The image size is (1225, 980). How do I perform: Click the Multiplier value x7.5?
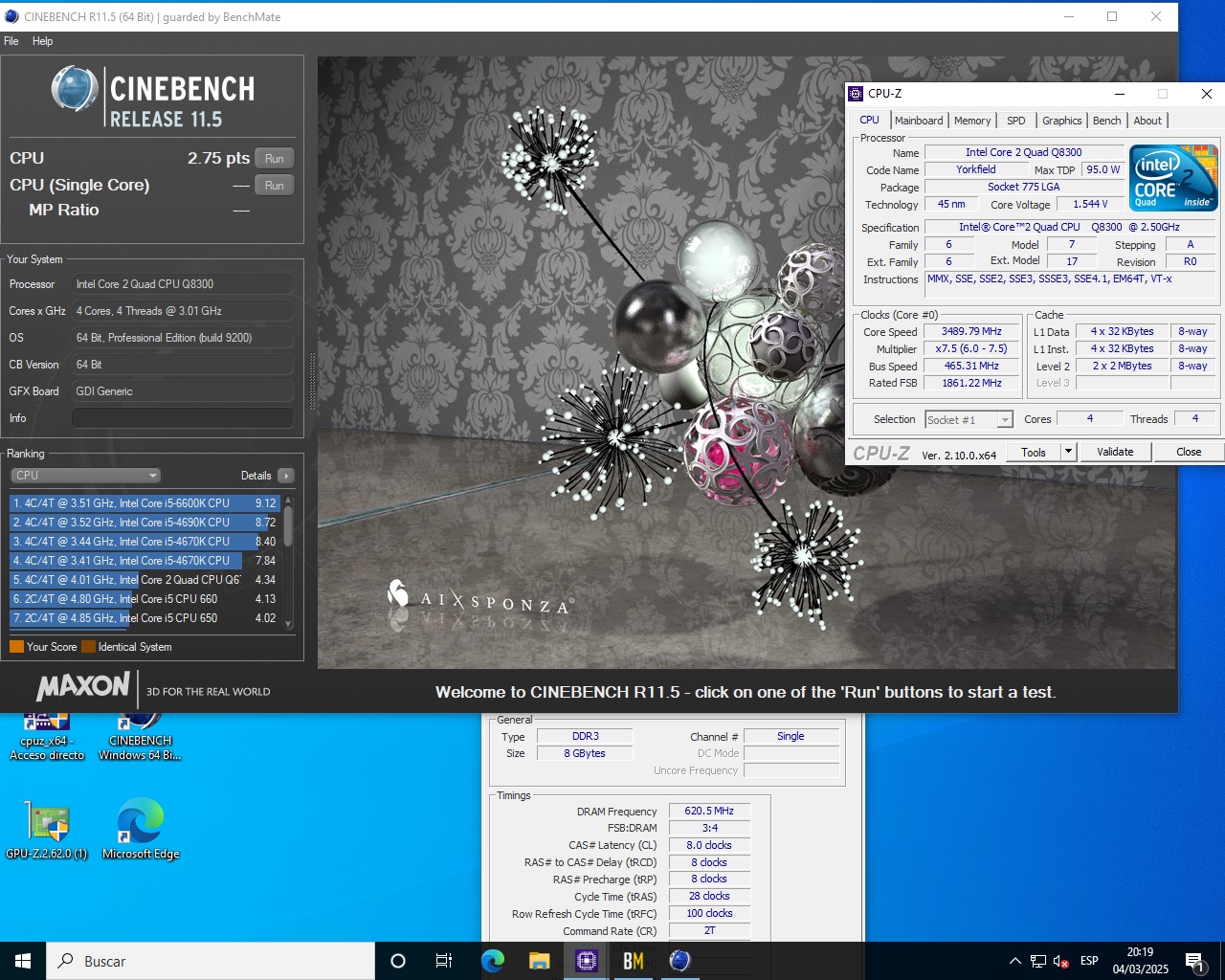[x=971, y=349]
